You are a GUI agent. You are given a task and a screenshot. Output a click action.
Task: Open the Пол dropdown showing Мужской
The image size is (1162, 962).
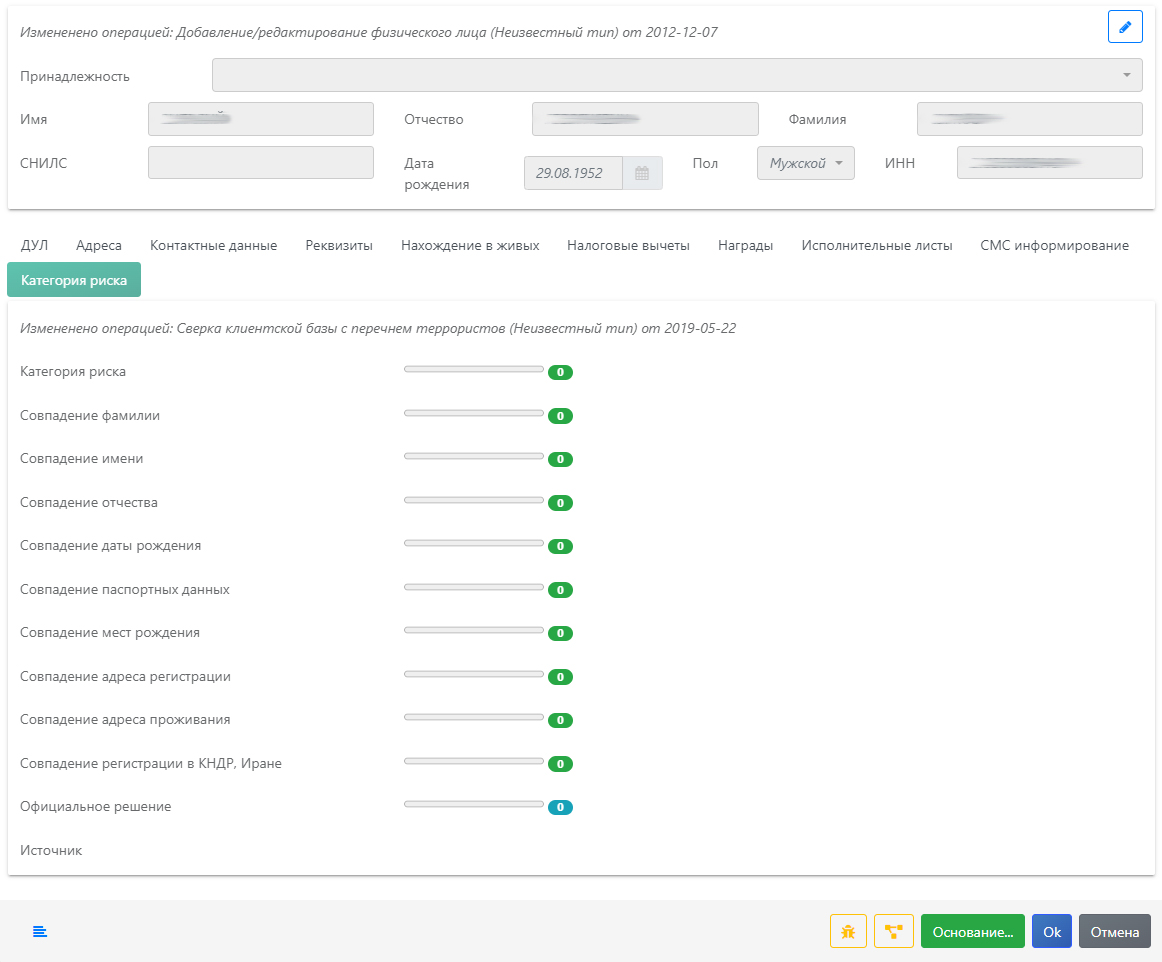pyautogui.click(x=805, y=163)
